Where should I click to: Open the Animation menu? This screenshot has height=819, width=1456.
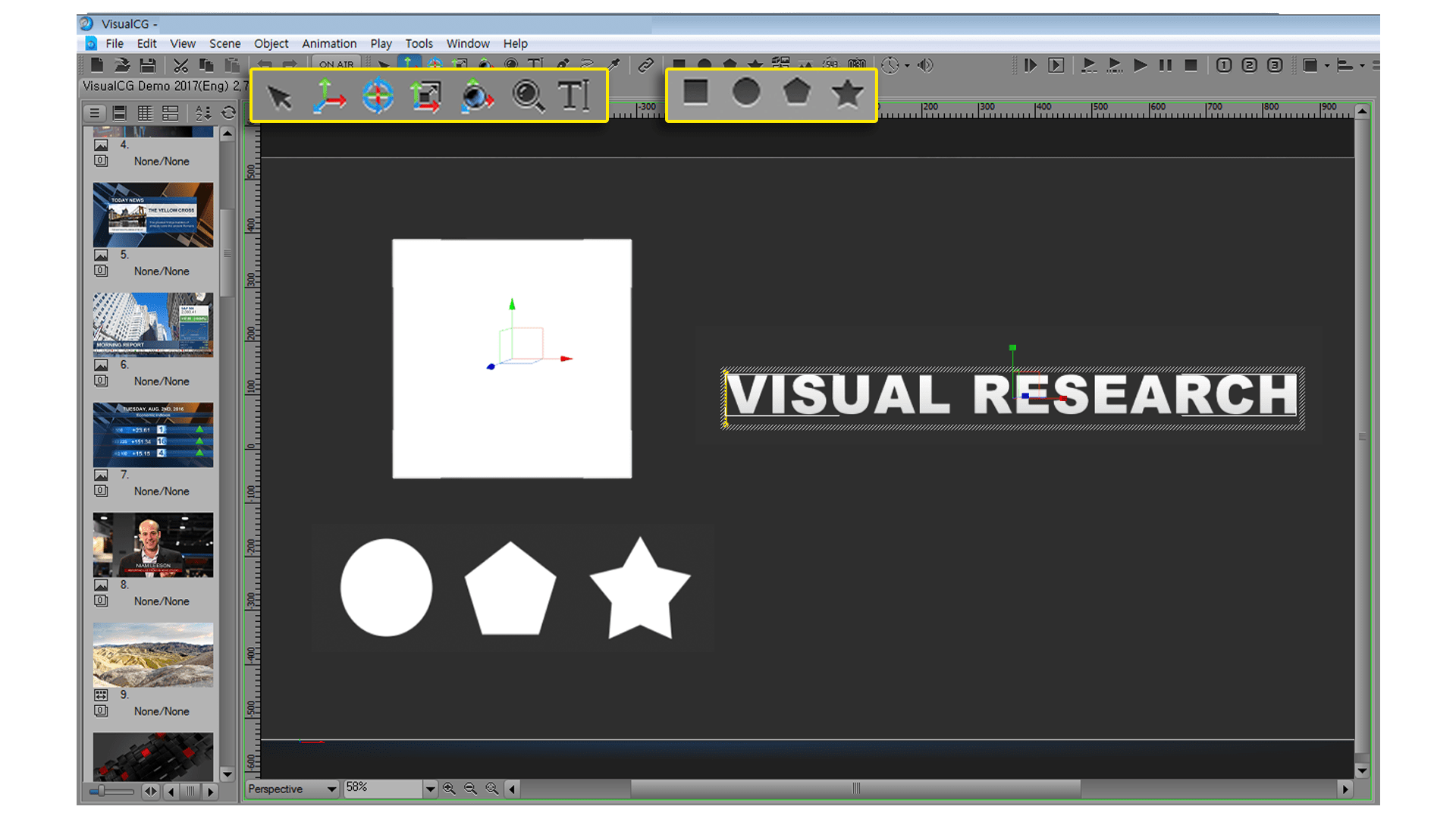(328, 43)
